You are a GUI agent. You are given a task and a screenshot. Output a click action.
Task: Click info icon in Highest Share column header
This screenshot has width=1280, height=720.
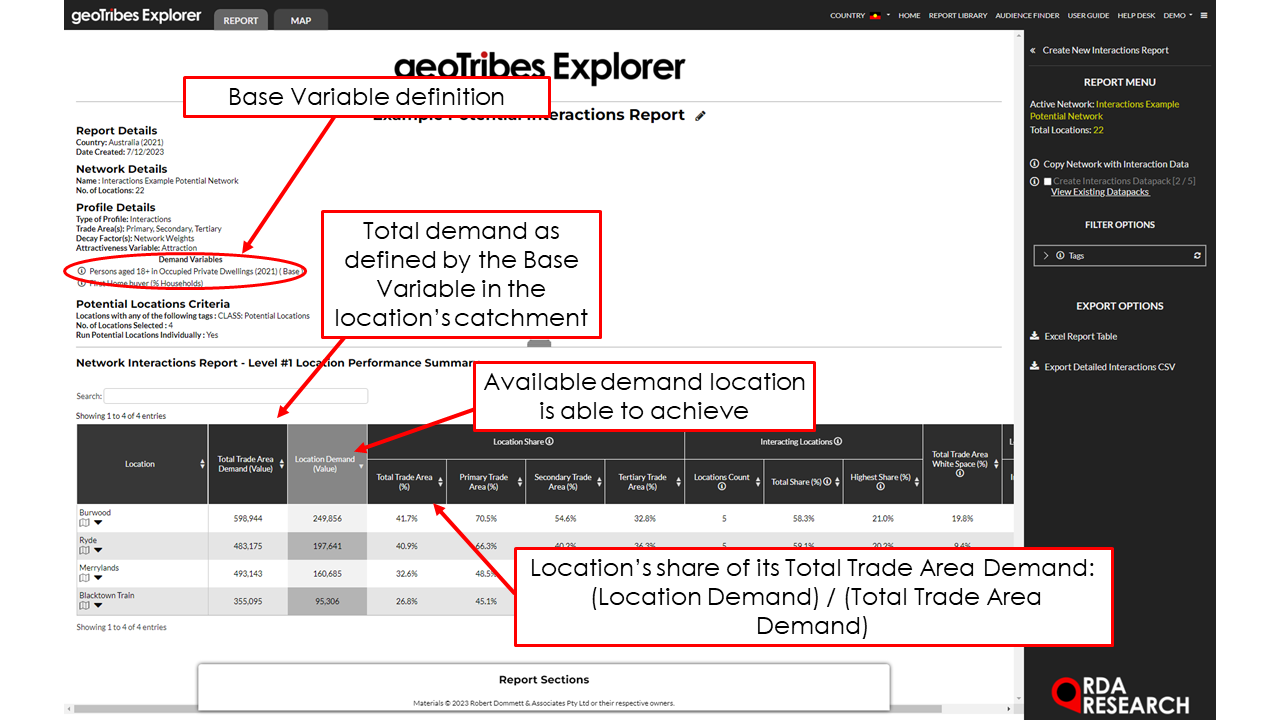point(880,487)
